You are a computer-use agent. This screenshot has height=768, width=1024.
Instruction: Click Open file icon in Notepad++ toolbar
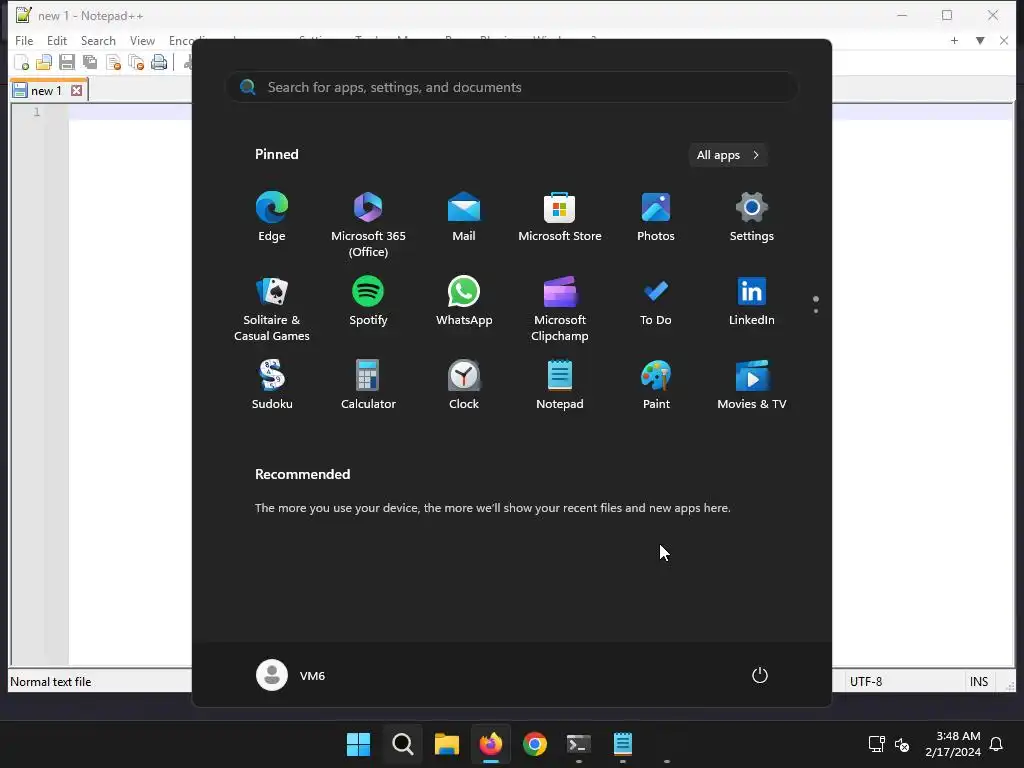pos(44,63)
